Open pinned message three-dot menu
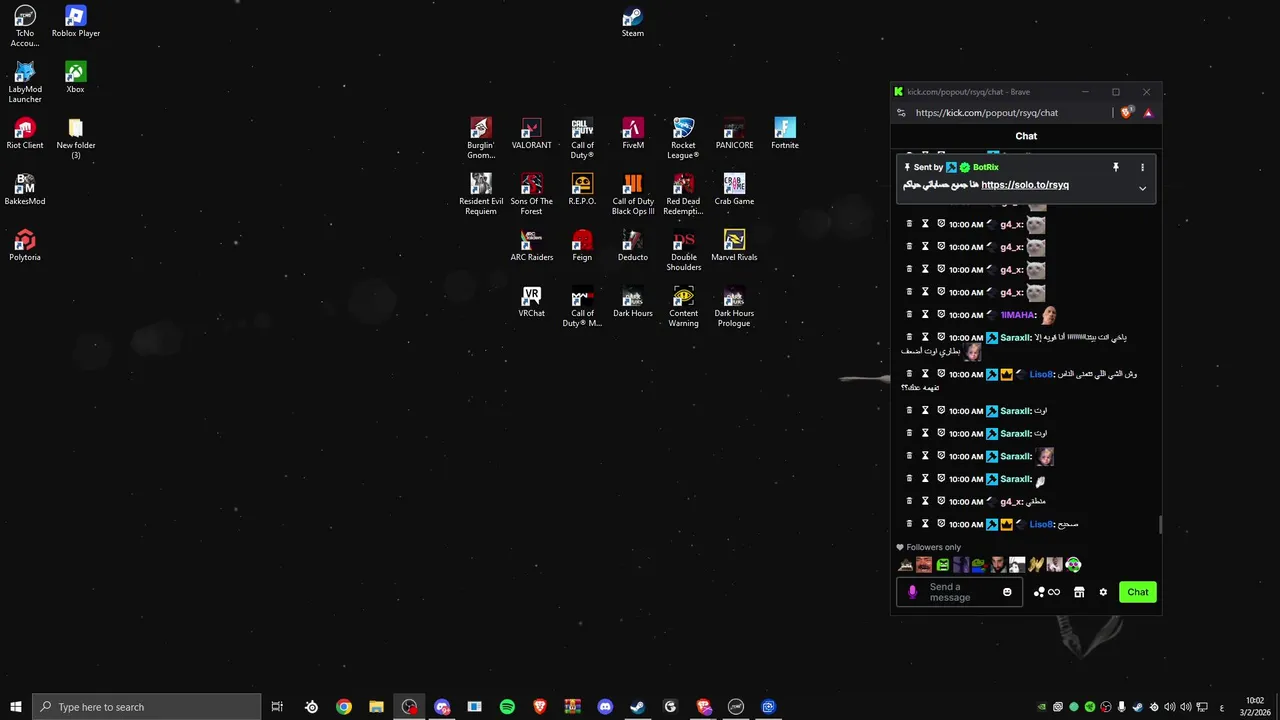The height and width of the screenshot is (720, 1280). [x=1142, y=167]
